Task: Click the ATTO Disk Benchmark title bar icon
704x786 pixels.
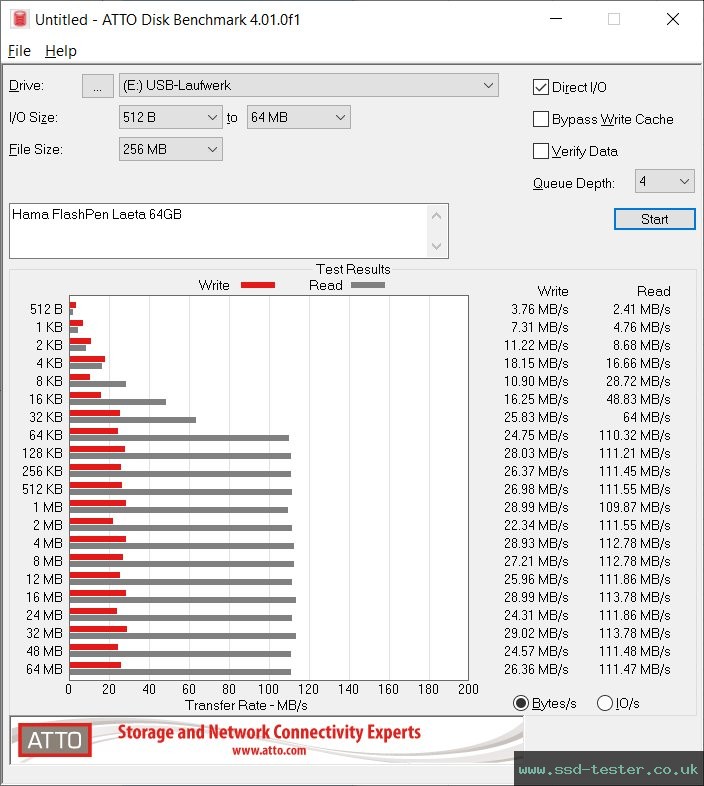Action: pyautogui.click(x=20, y=19)
